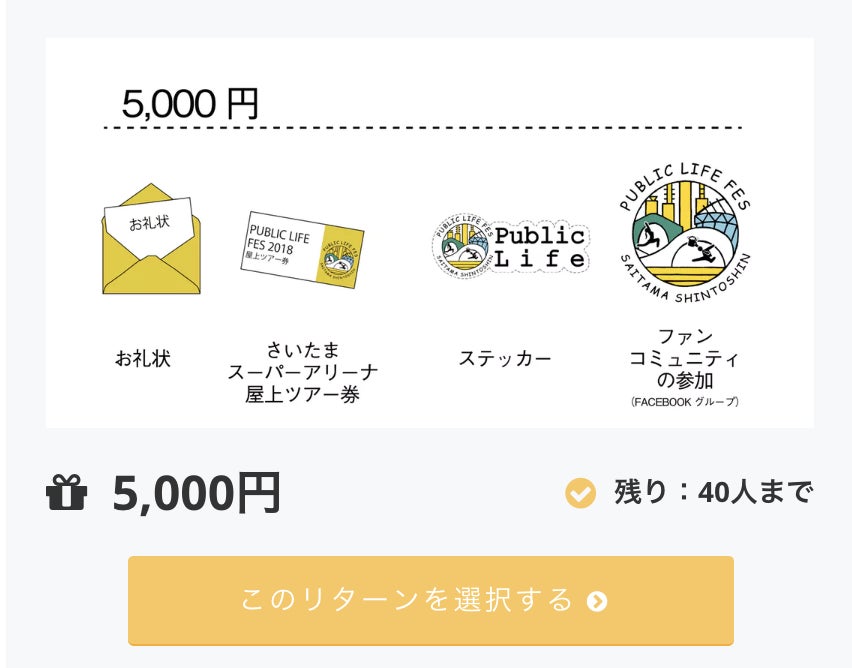Click the orange checkmark icon near remaining count
852x668 pixels.
580,492
